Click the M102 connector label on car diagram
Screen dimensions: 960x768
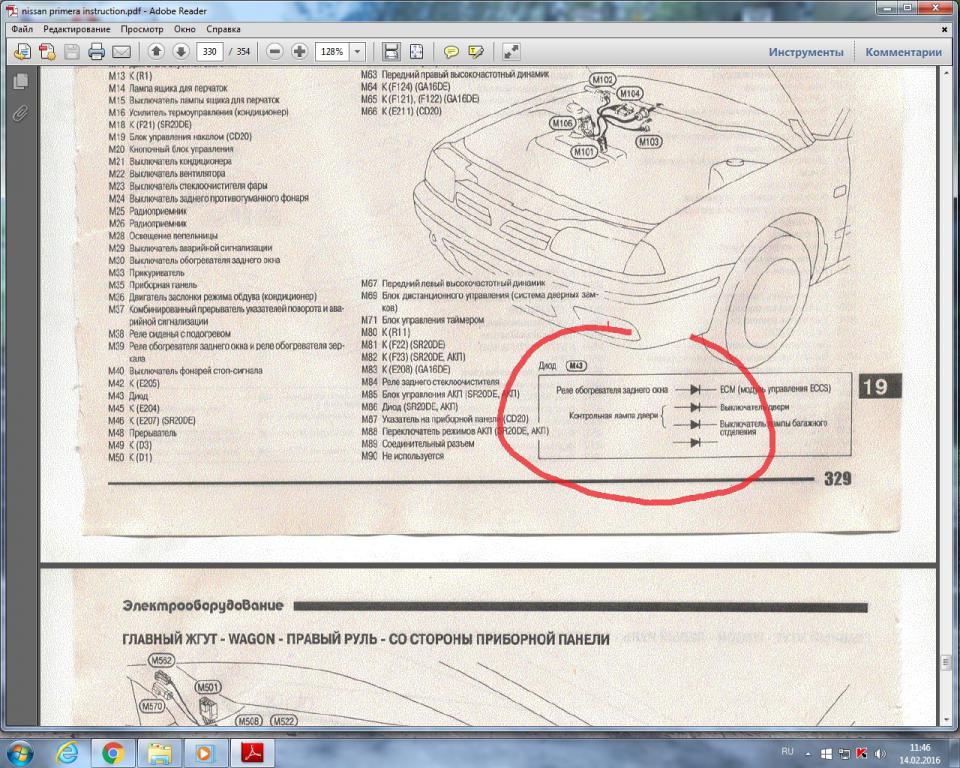pyautogui.click(x=603, y=80)
